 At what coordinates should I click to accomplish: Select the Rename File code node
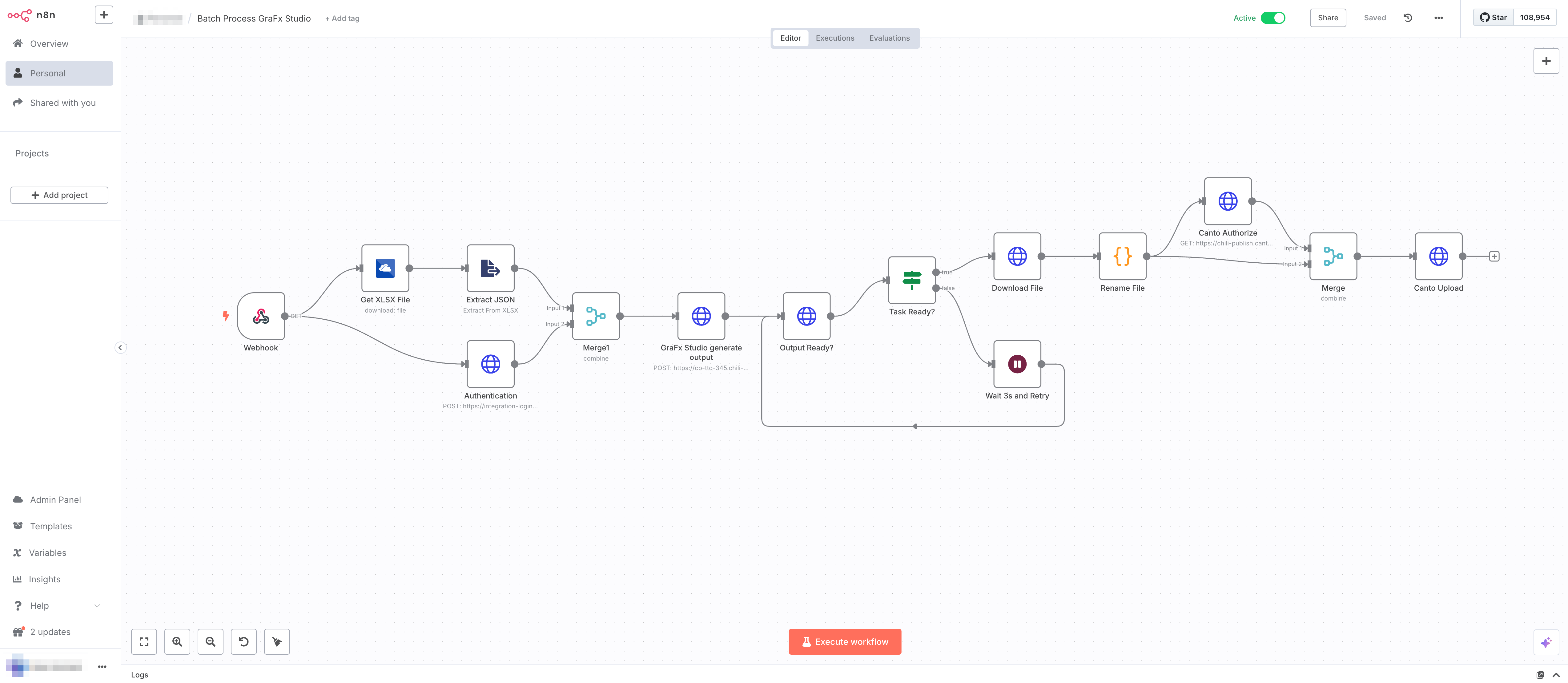(x=1122, y=256)
